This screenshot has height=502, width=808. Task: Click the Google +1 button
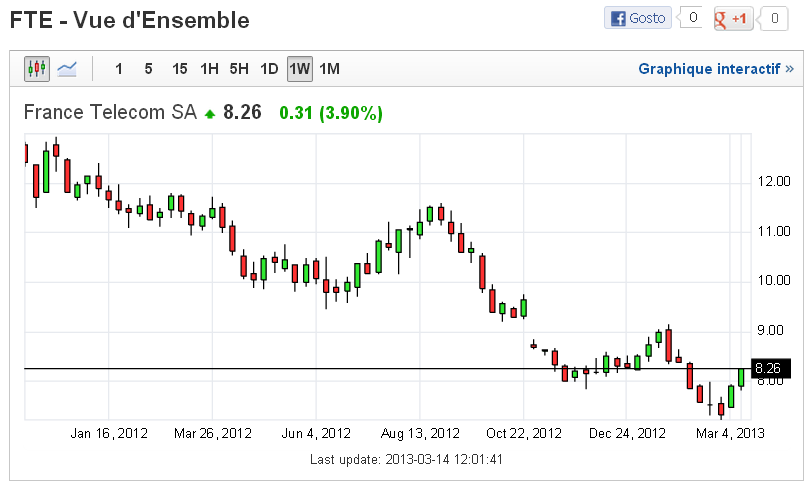pyautogui.click(x=733, y=19)
